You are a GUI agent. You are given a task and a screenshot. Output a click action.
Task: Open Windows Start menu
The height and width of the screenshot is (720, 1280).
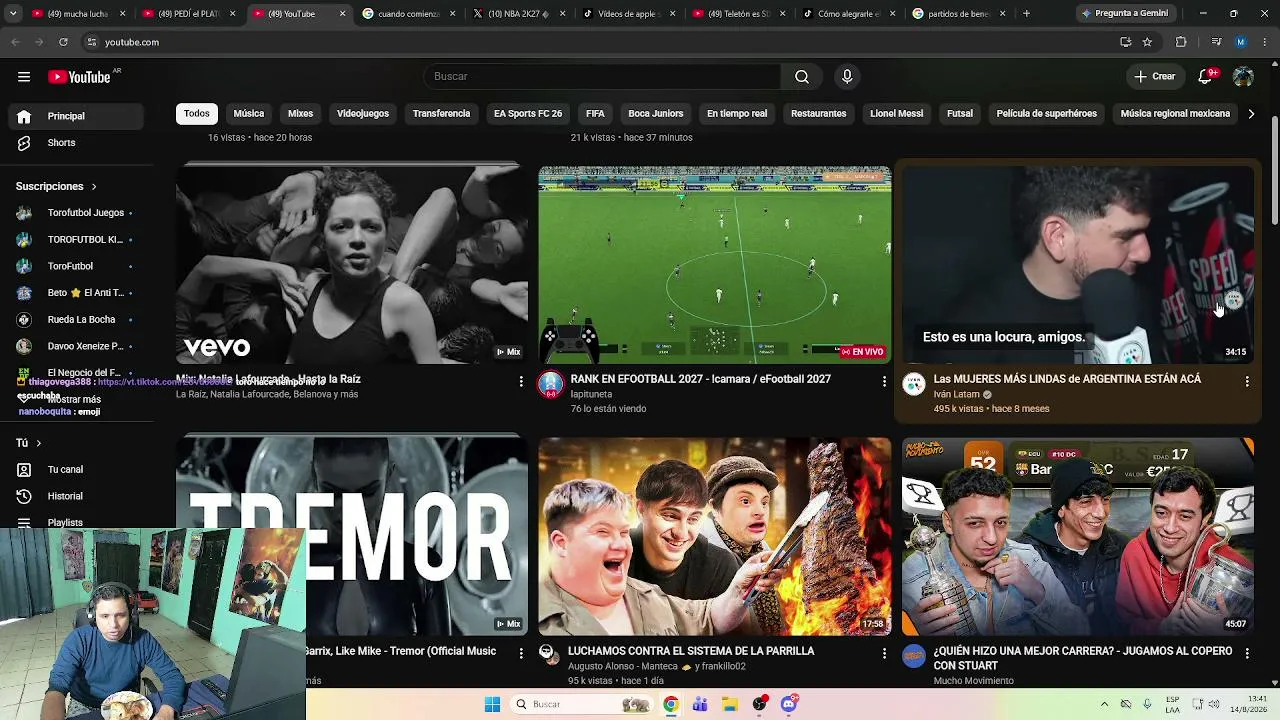click(492, 704)
